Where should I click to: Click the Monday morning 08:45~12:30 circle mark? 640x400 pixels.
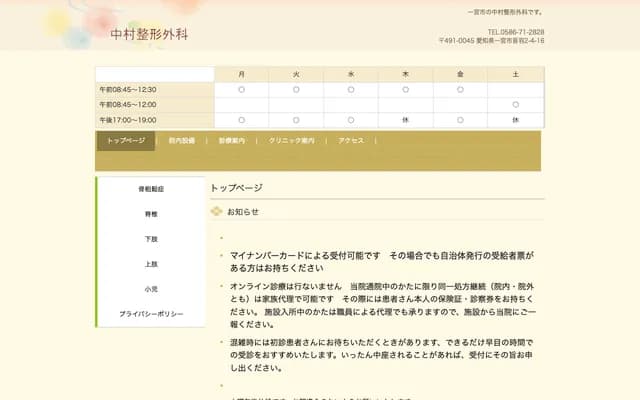[242, 89]
